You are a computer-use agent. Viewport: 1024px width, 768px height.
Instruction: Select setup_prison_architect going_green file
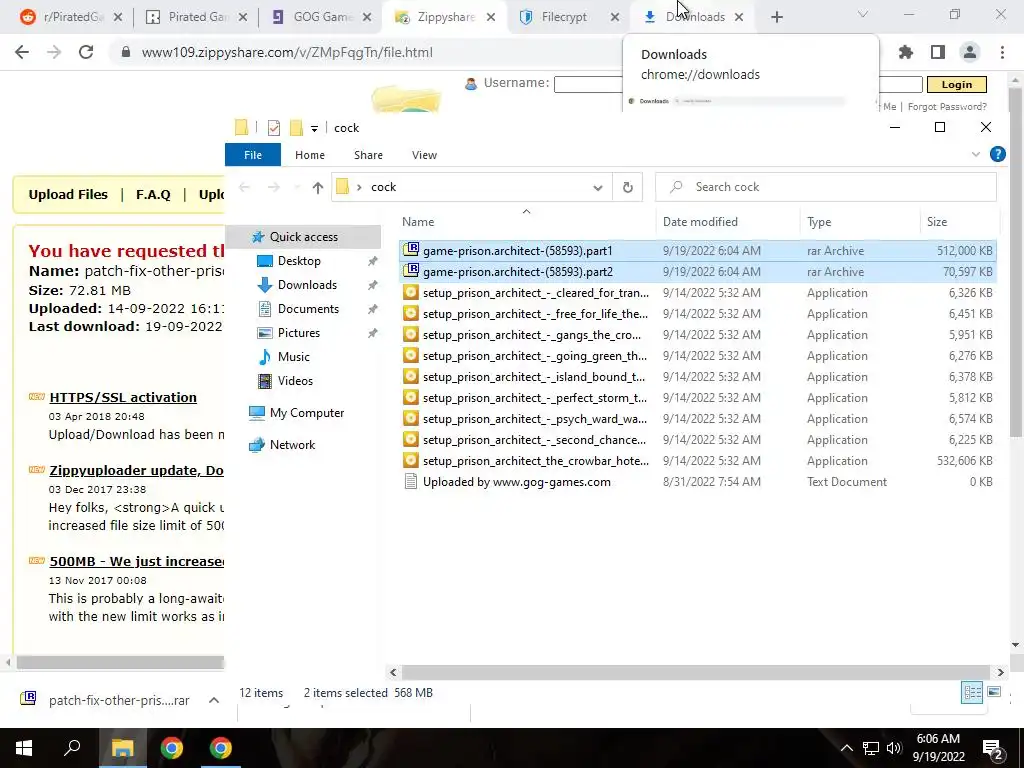[x=697, y=355]
